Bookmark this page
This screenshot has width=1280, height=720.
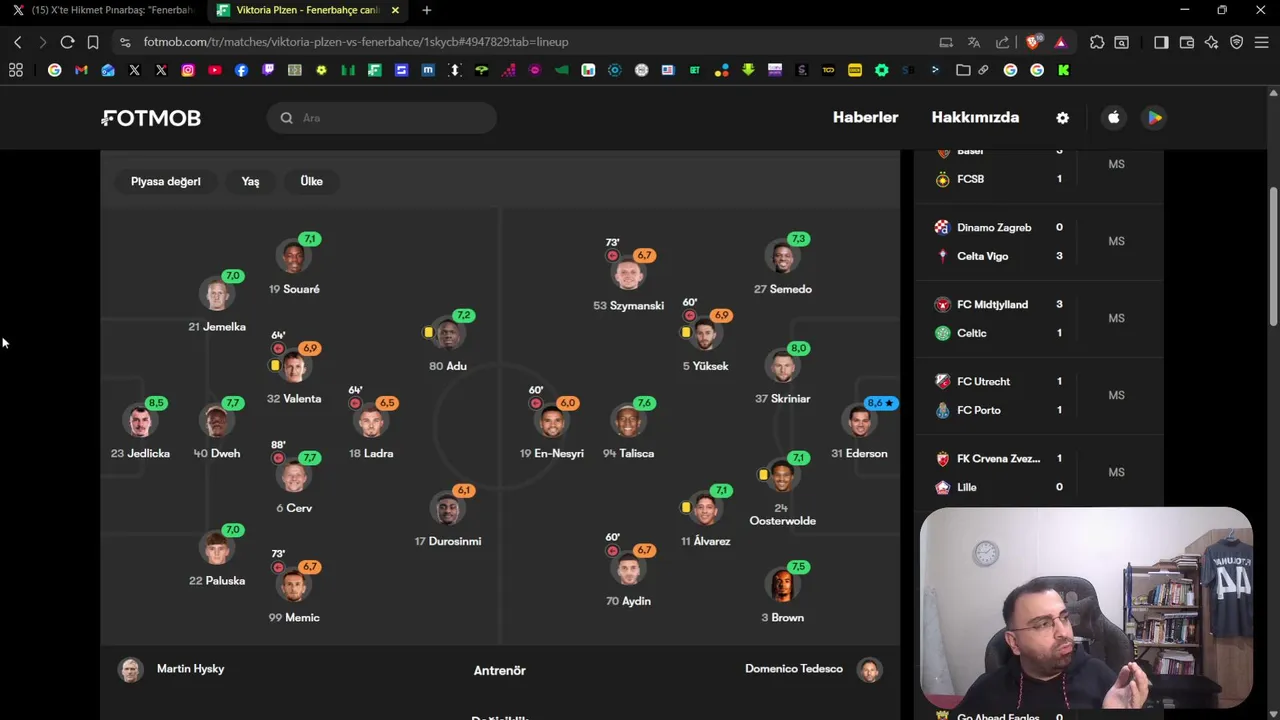pyautogui.click(x=93, y=42)
